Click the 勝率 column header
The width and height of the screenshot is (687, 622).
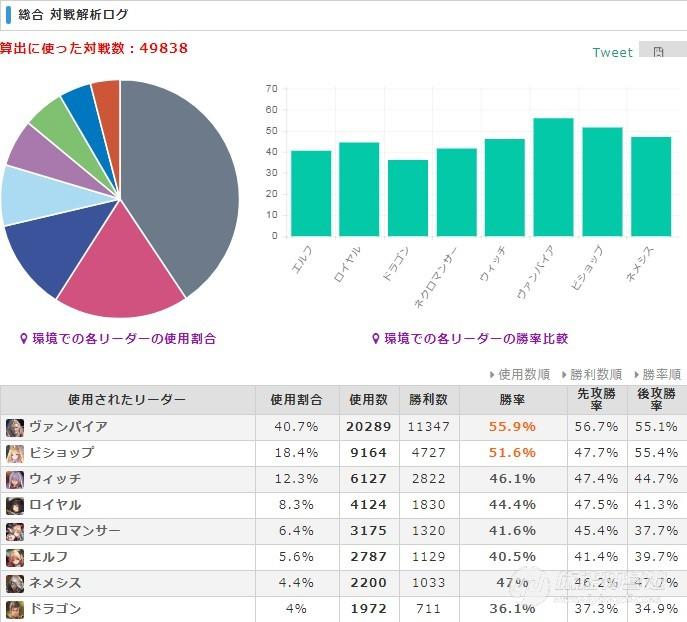coord(512,399)
